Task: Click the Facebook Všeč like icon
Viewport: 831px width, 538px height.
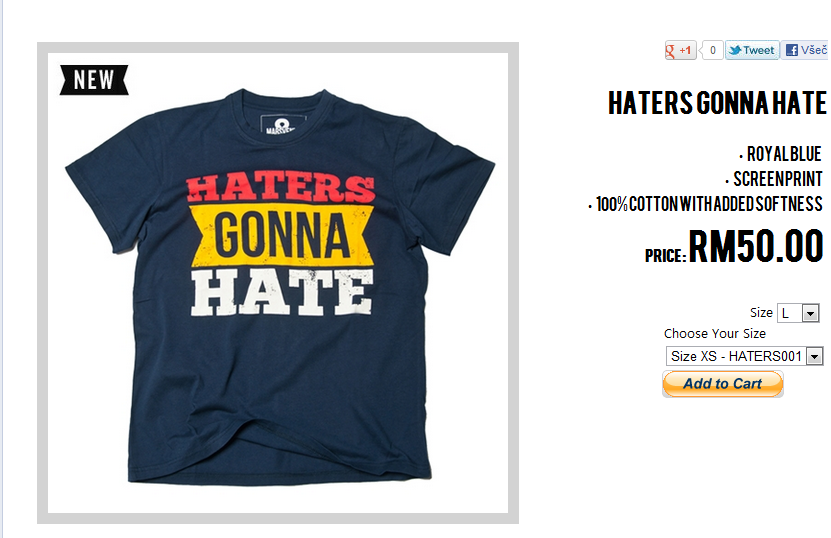Action: pos(806,50)
